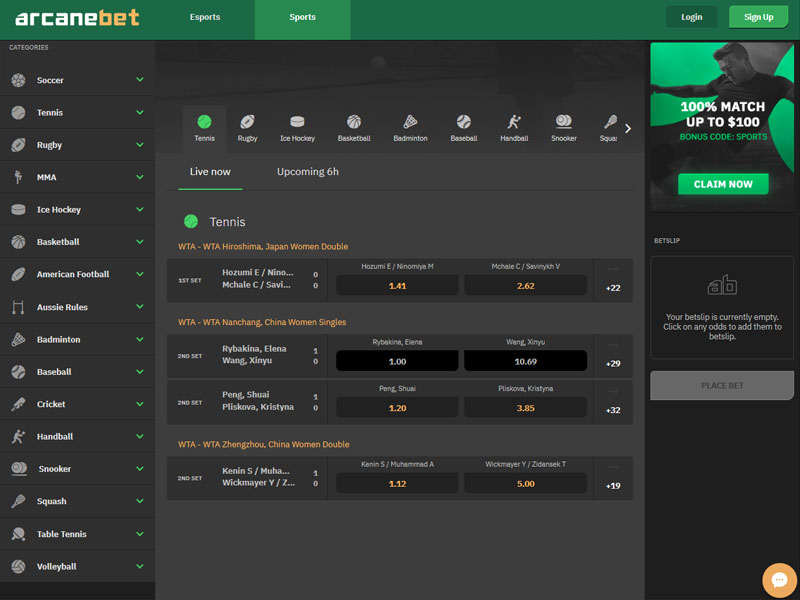Screen dimensions: 800x600
Task: Click the Sign Up button
Action: pyautogui.click(x=759, y=17)
